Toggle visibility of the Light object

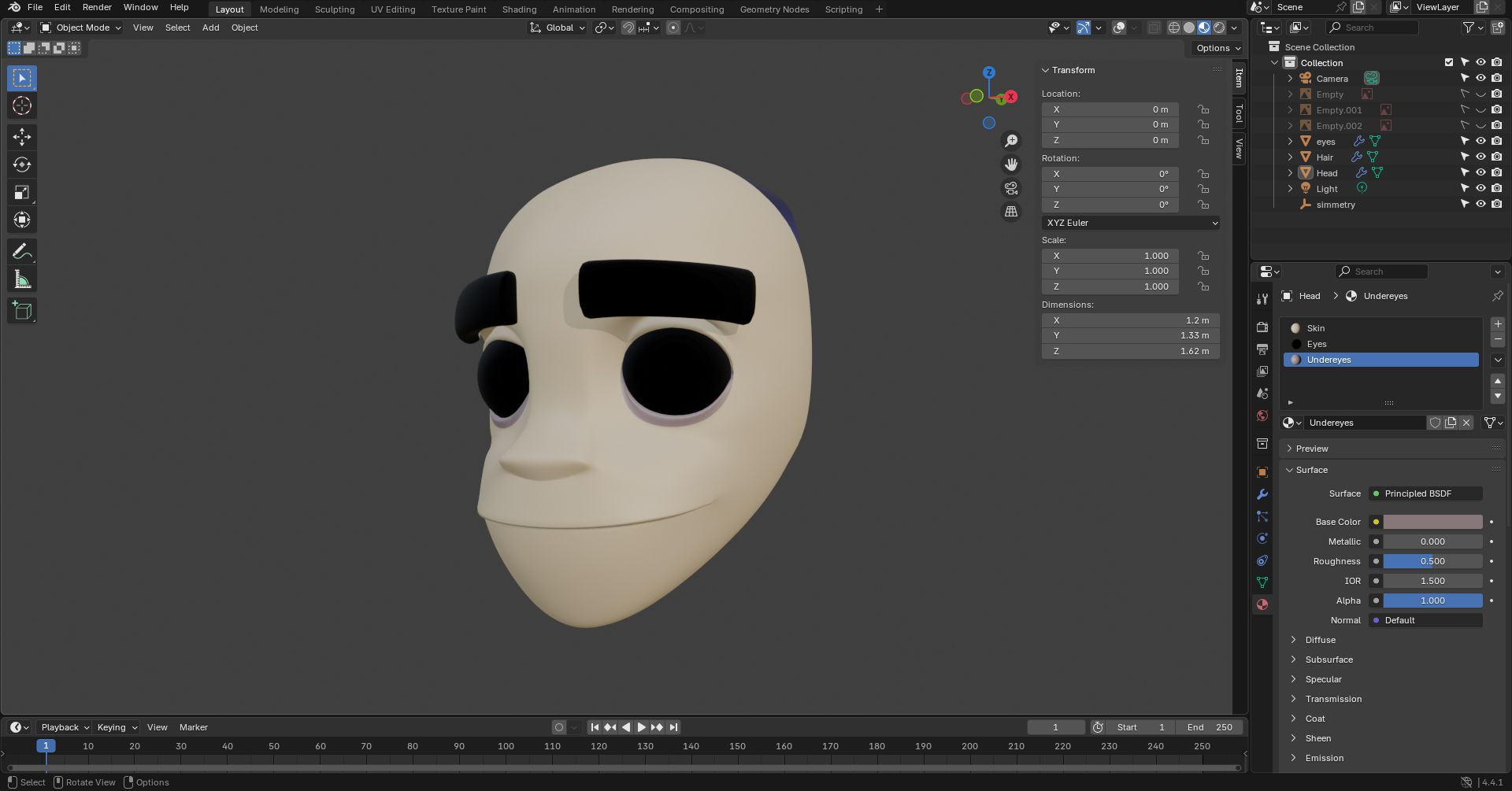(1480, 189)
